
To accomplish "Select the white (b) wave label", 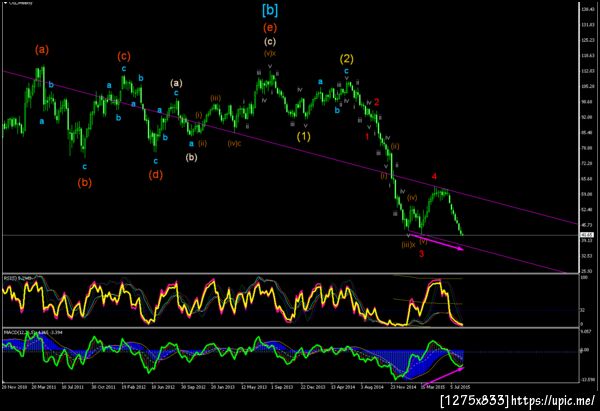I will click(x=191, y=157).
